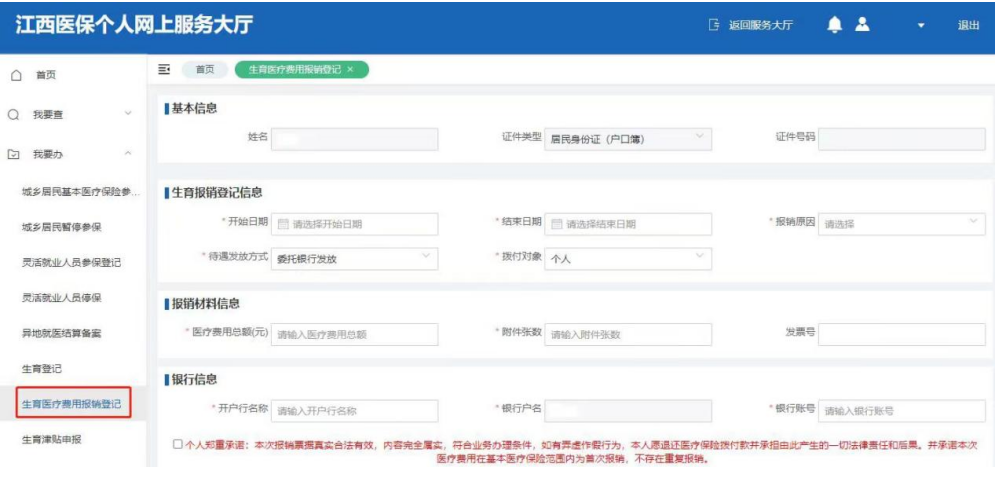Click calendar icon in 结束日期 field

[x=557, y=224]
